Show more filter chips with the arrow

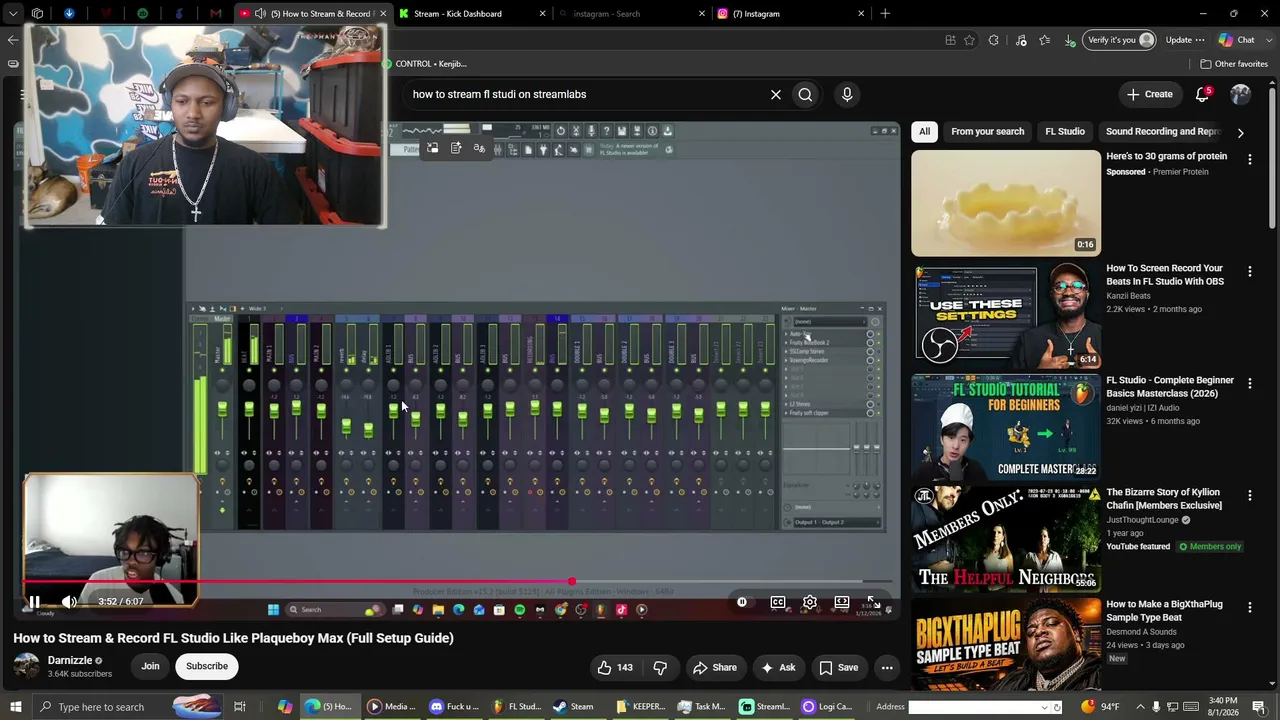point(1240,133)
